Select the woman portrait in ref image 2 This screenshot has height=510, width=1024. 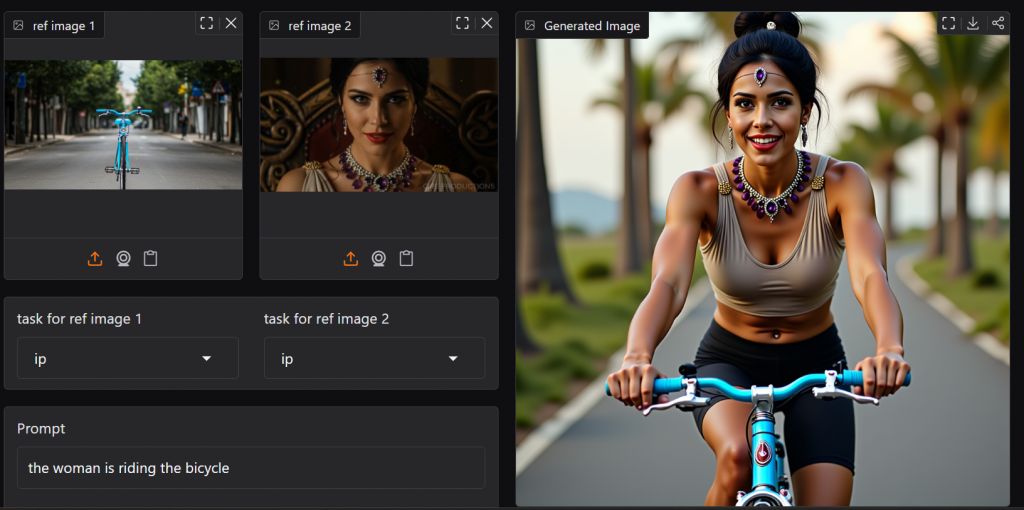point(379,125)
